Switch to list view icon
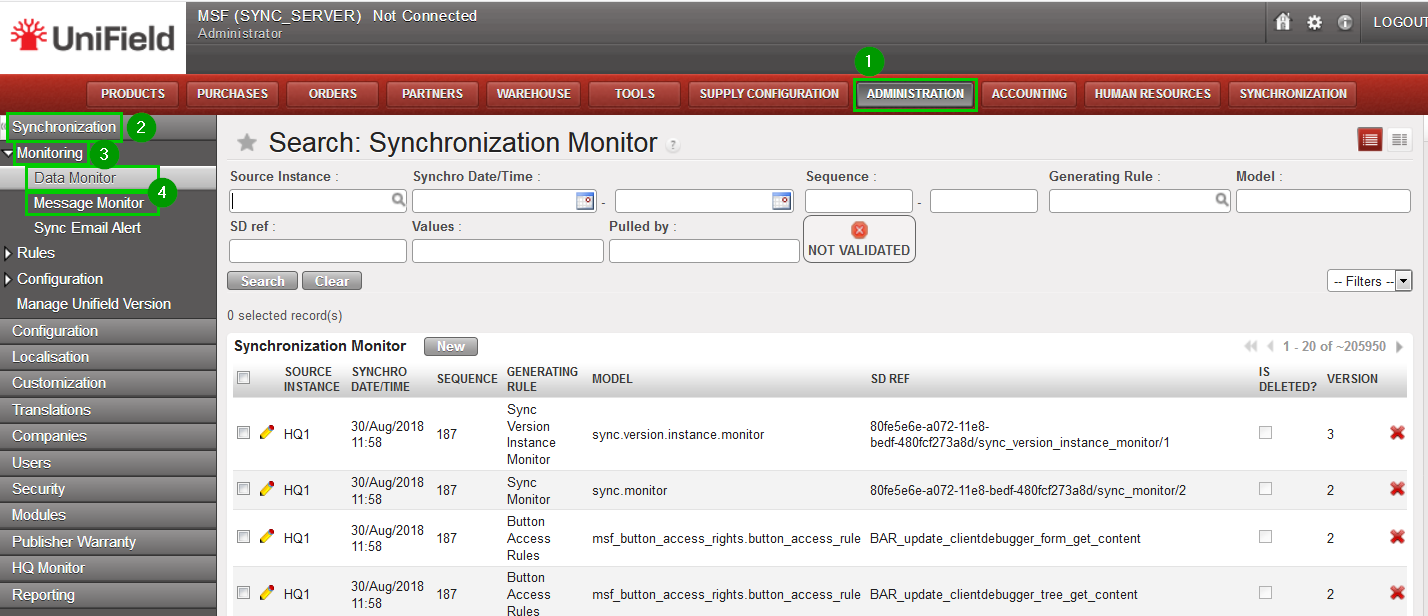The image size is (1428, 616). 1369,140
